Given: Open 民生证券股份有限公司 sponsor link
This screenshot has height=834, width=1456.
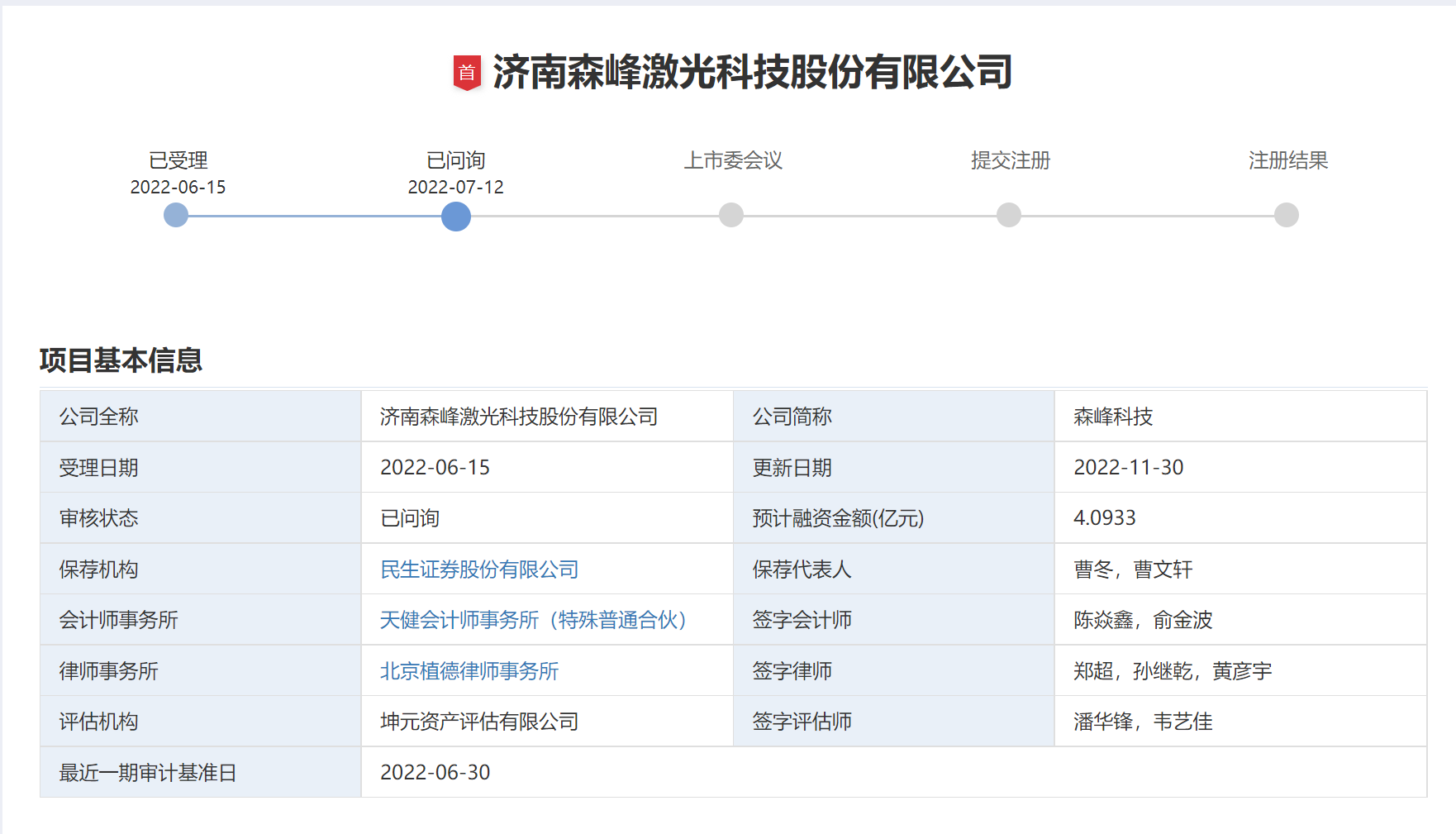Looking at the screenshot, I should [x=479, y=570].
